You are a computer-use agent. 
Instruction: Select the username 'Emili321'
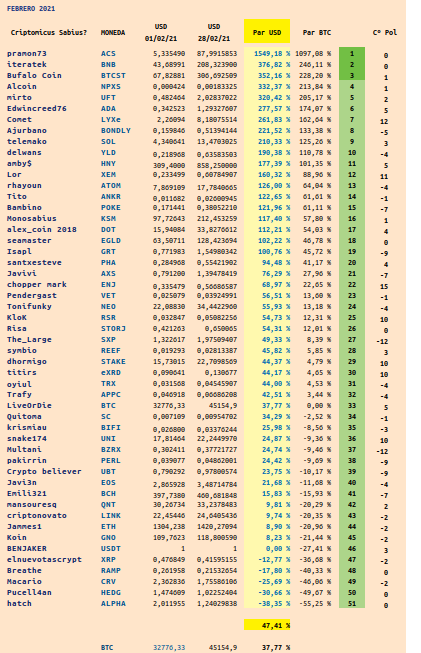(x=27, y=493)
